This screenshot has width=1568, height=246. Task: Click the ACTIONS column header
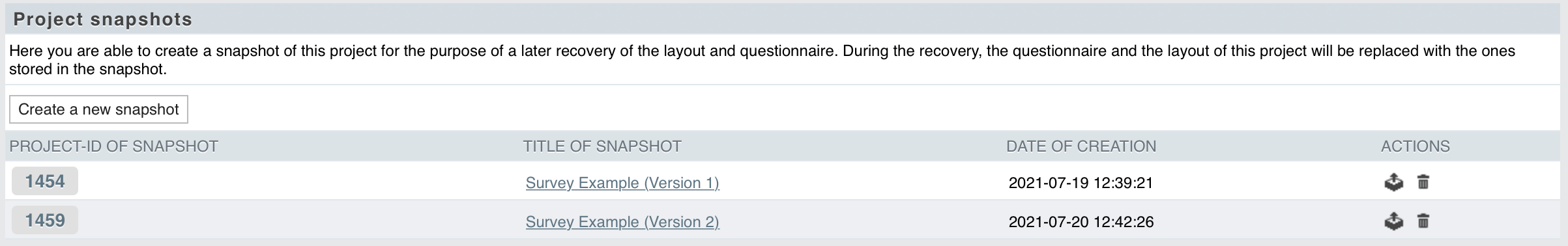[1416, 146]
